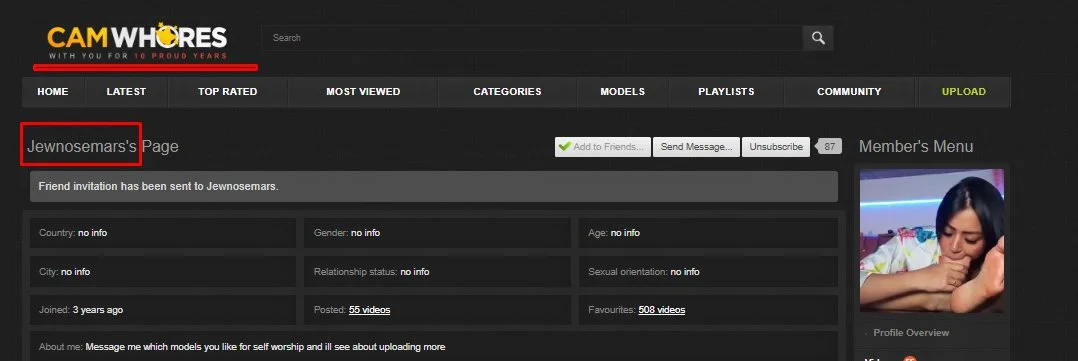Click the 'Sexual orientation: no info' field
1078x361 pixels.
tap(708, 272)
